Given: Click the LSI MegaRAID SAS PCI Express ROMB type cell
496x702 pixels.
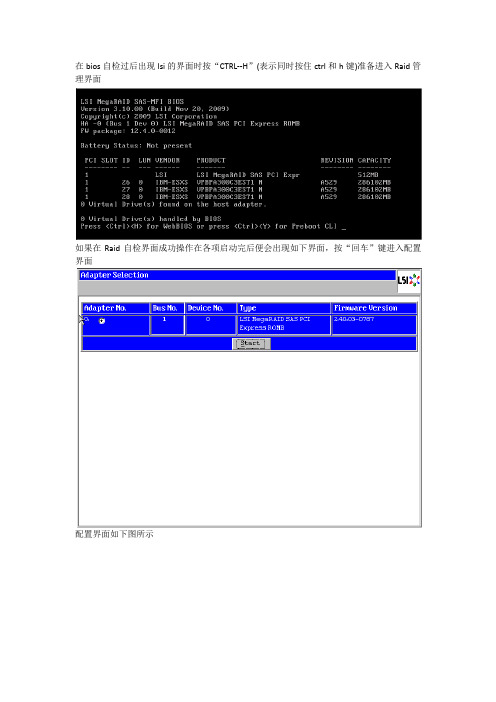Looking at the screenshot, I should (283, 325).
